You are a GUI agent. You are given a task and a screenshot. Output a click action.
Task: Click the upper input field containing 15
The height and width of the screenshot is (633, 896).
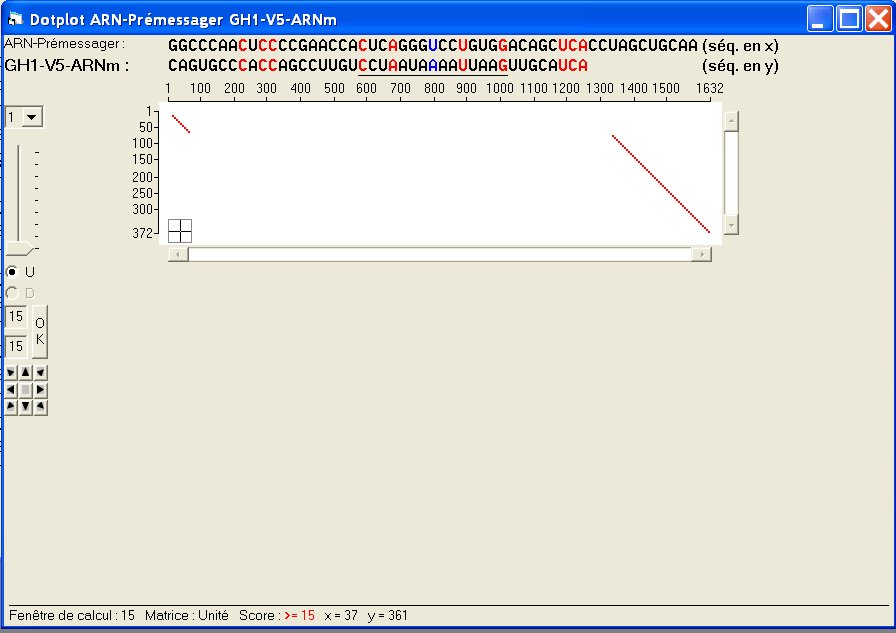coord(16,316)
